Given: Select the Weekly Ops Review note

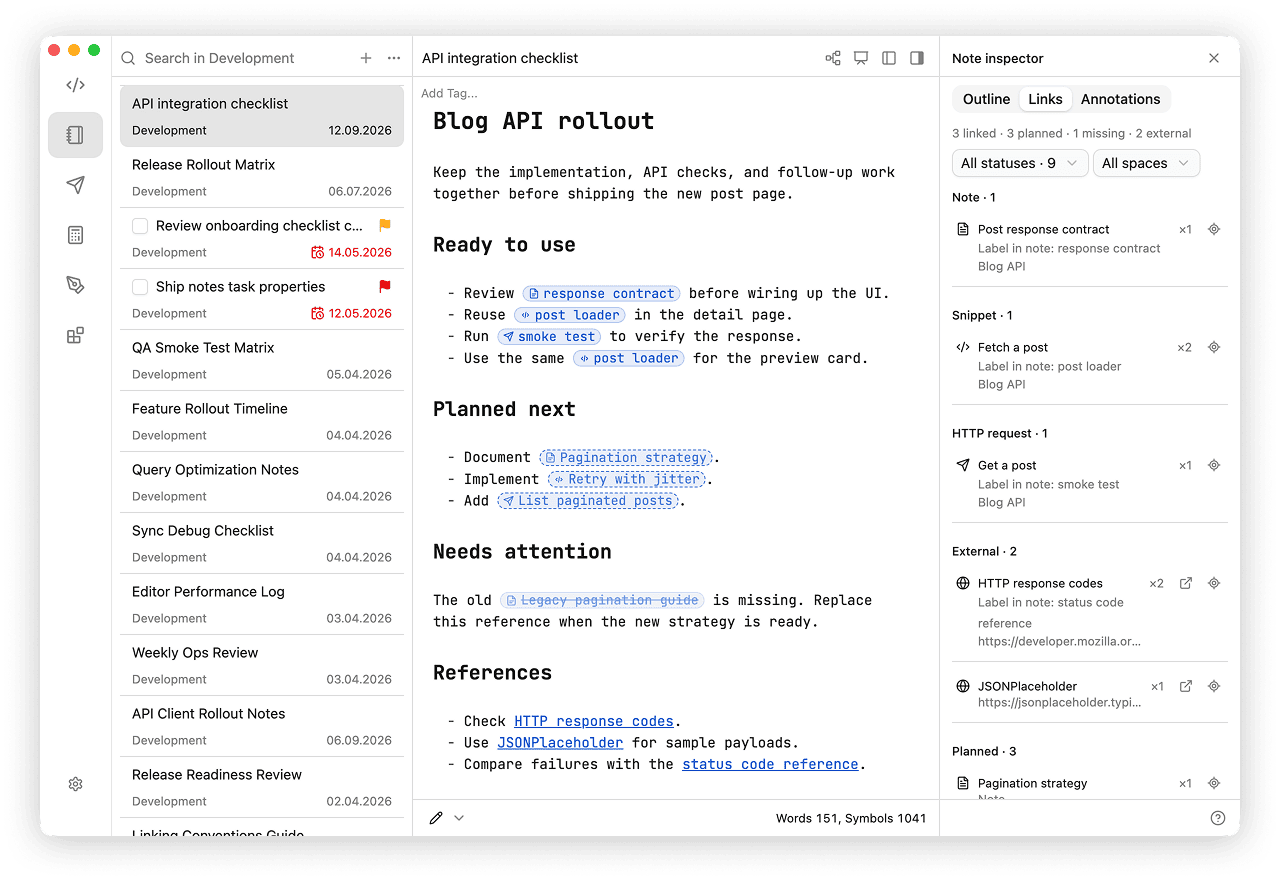Looking at the screenshot, I should pos(262,665).
